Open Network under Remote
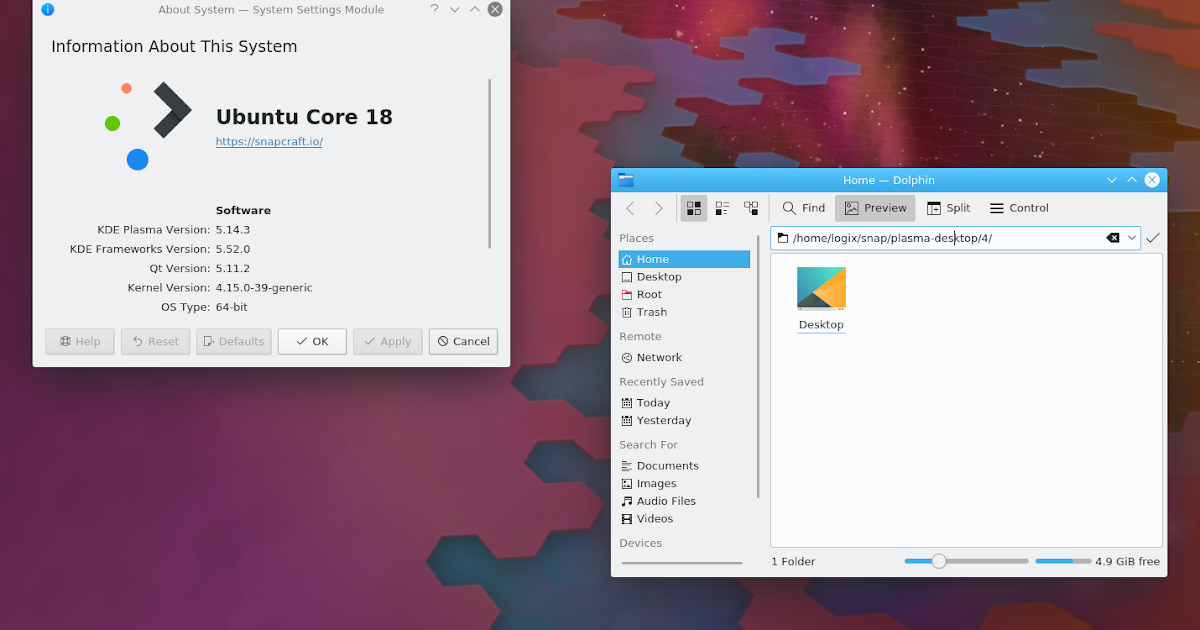Image resolution: width=1200 pixels, height=630 pixels. (684, 357)
